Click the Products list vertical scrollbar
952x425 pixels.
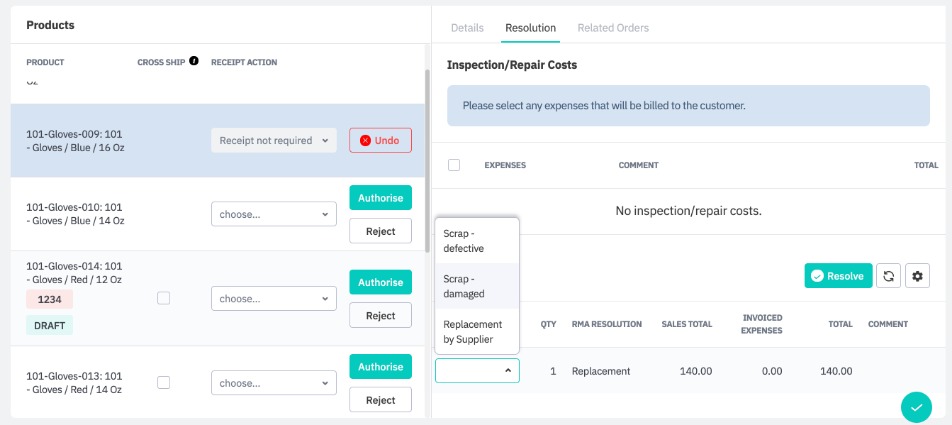tap(427, 160)
